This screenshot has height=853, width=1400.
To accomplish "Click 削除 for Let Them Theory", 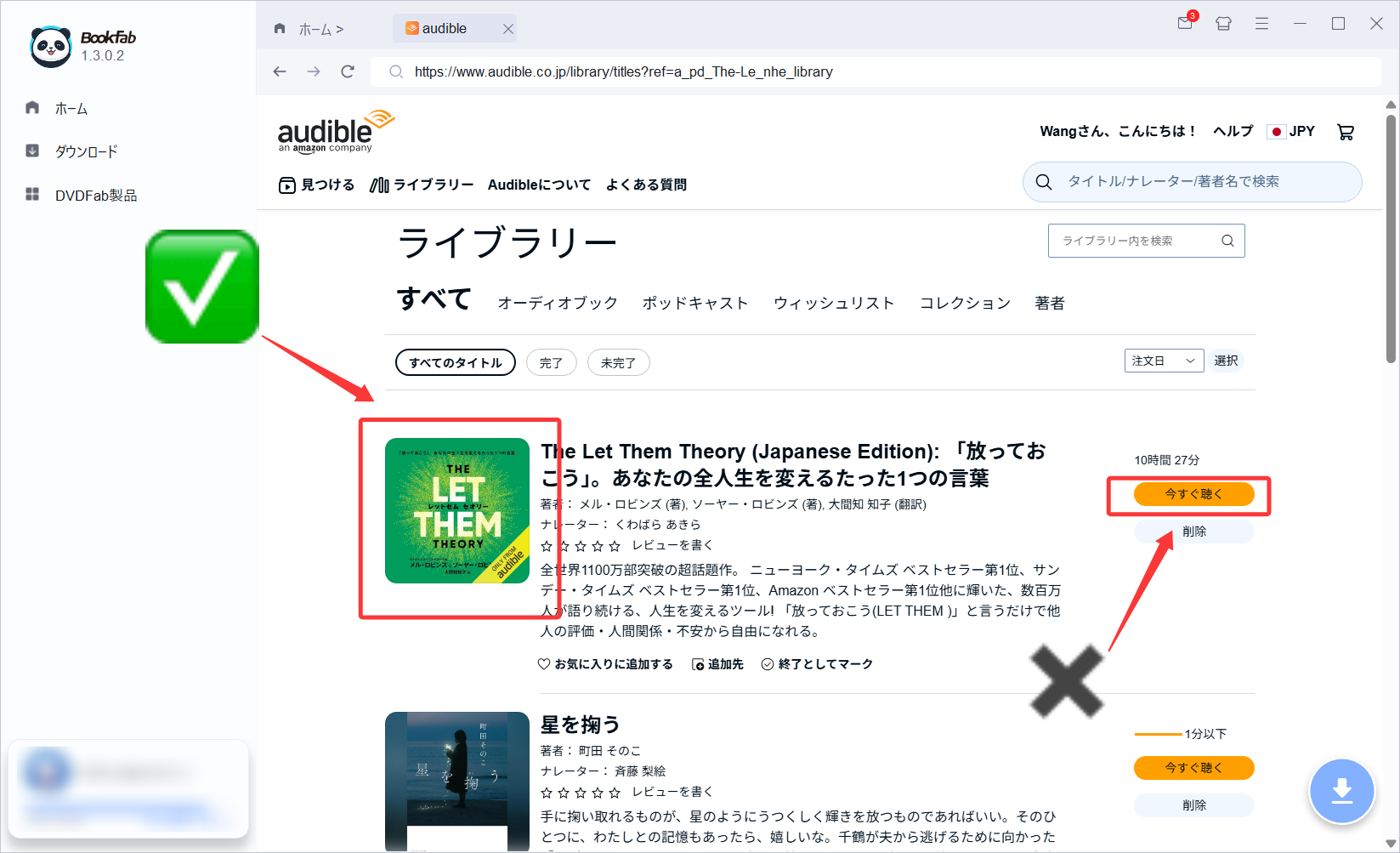I will tap(1193, 532).
